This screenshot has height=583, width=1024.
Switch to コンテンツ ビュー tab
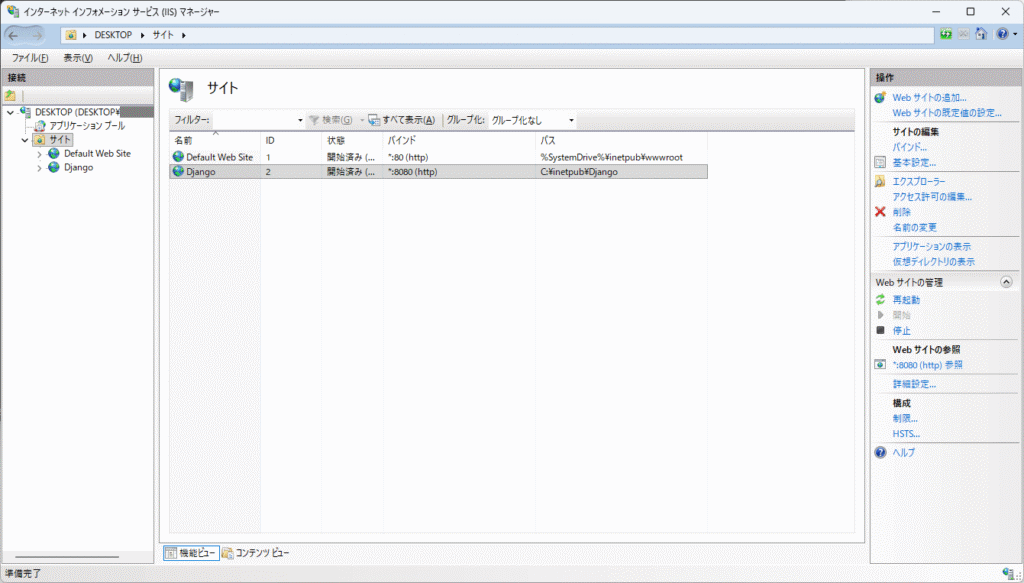tap(256, 552)
